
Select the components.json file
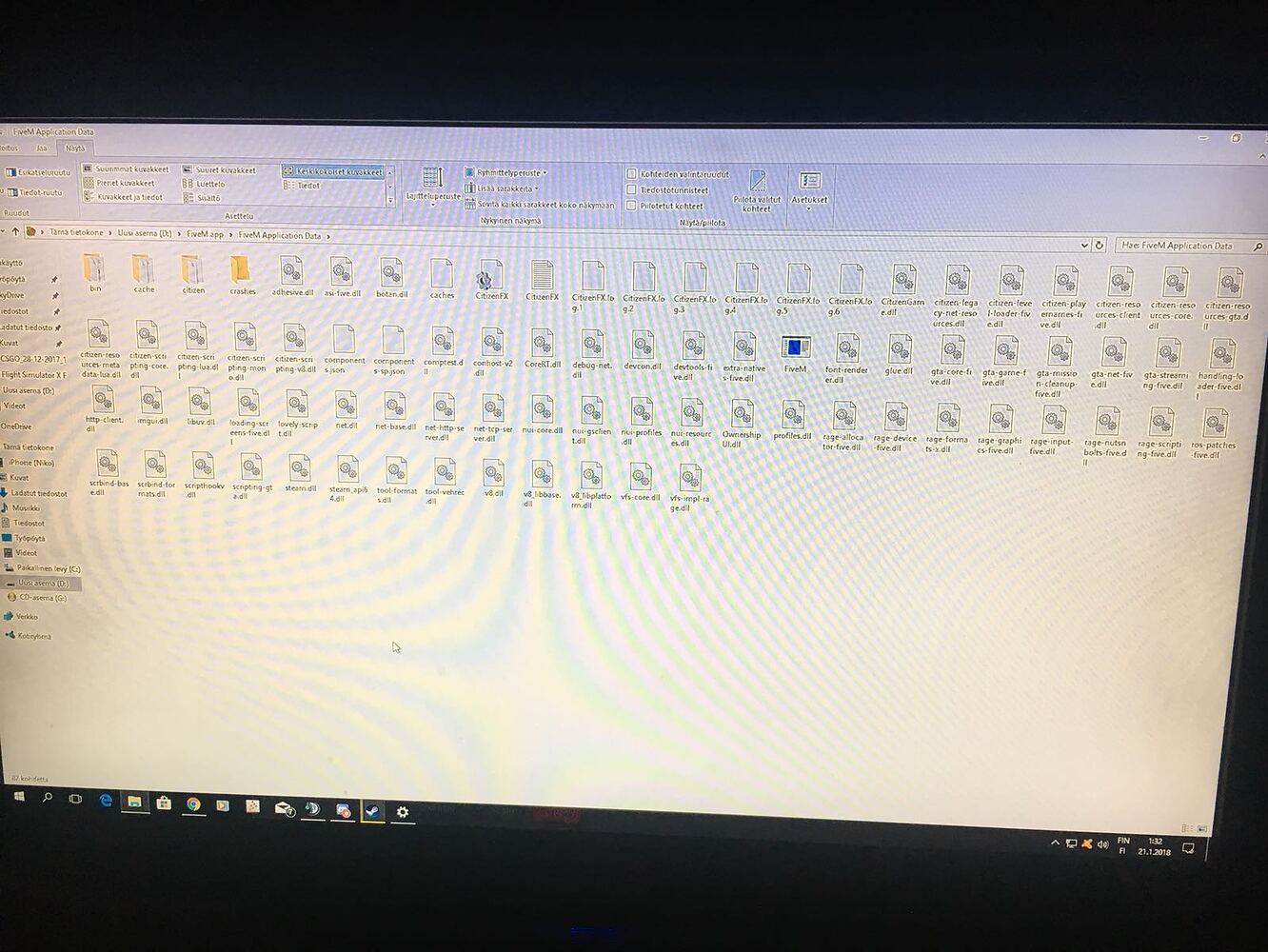tap(345, 348)
